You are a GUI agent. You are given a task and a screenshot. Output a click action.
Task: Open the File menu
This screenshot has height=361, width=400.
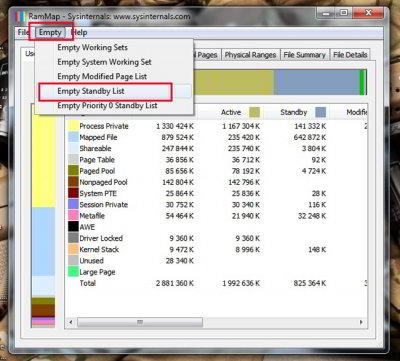23,33
